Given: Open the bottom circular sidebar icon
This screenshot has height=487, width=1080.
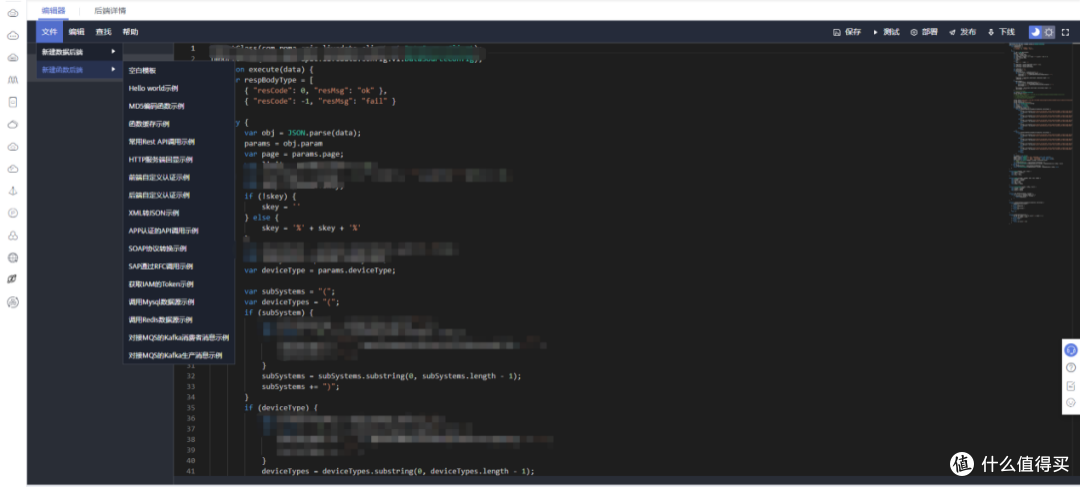Looking at the screenshot, I should pyautogui.click(x=13, y=302).
